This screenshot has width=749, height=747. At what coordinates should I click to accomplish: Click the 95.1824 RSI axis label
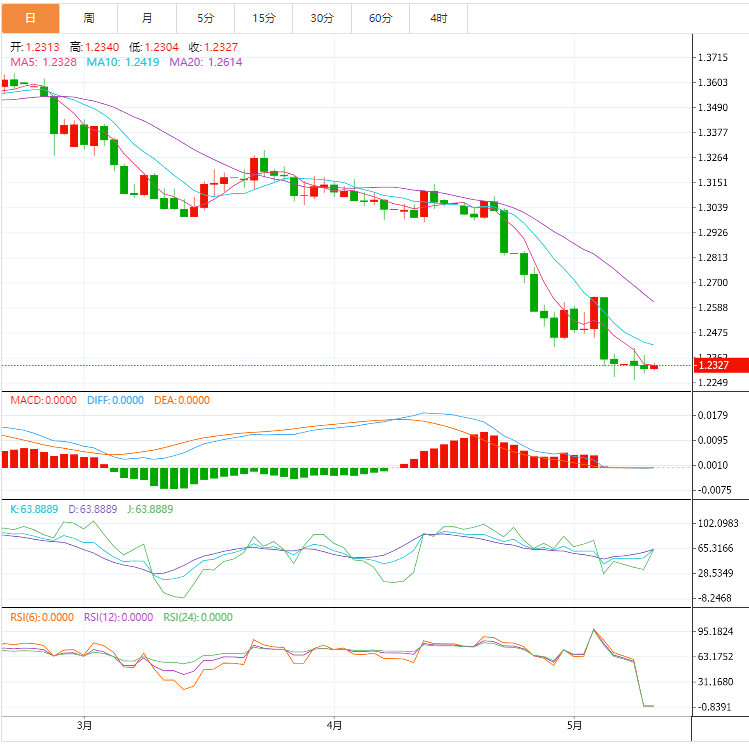715,631
